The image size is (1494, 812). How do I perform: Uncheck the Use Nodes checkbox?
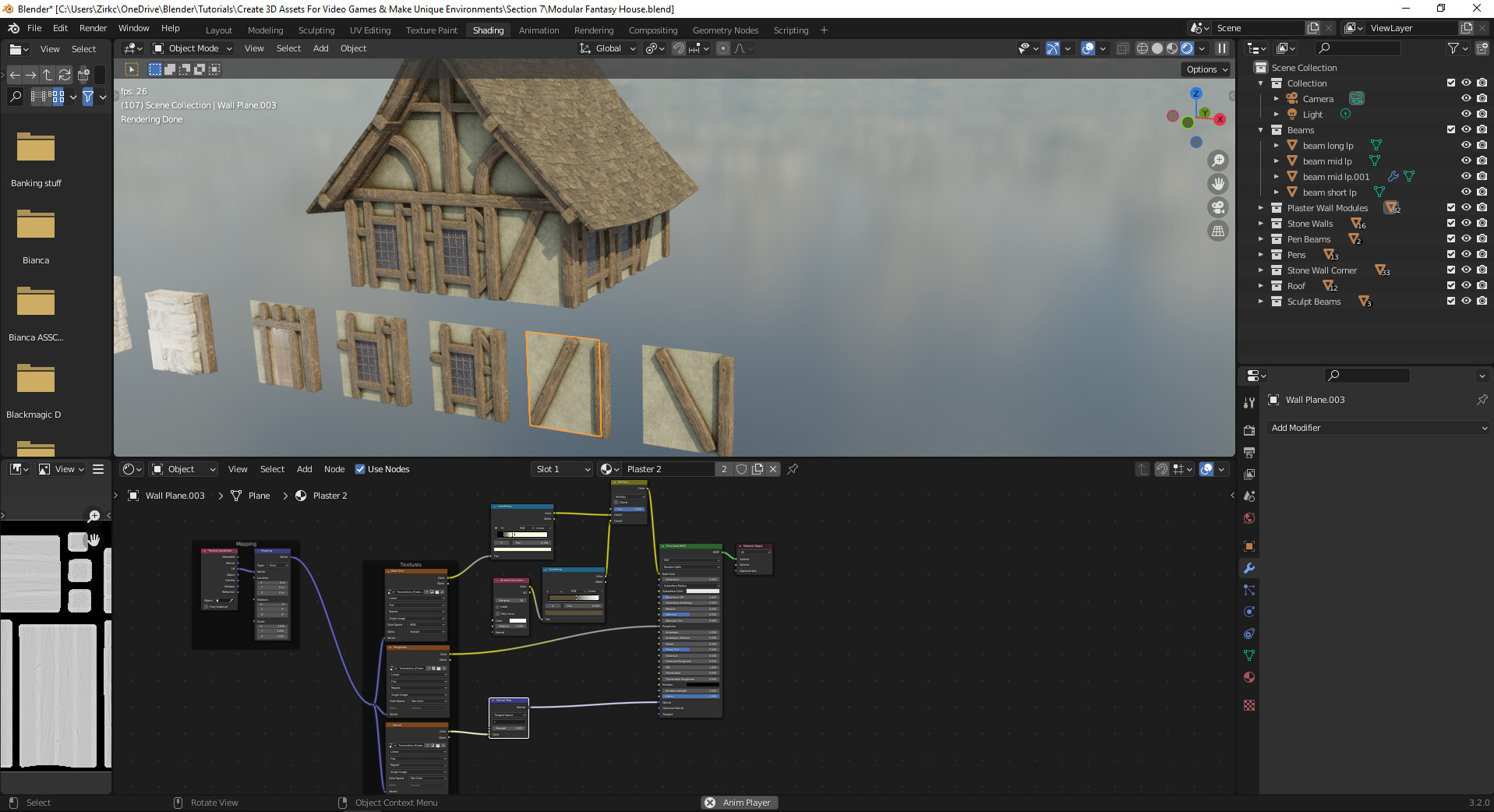(x=360, y=469)
